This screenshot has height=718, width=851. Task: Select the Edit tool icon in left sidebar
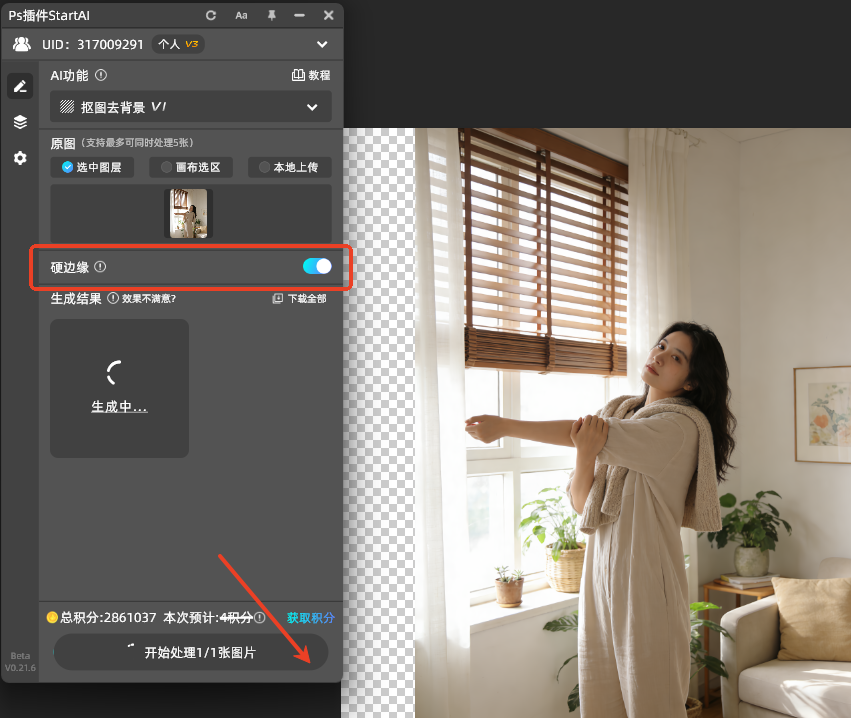(20, 86)
